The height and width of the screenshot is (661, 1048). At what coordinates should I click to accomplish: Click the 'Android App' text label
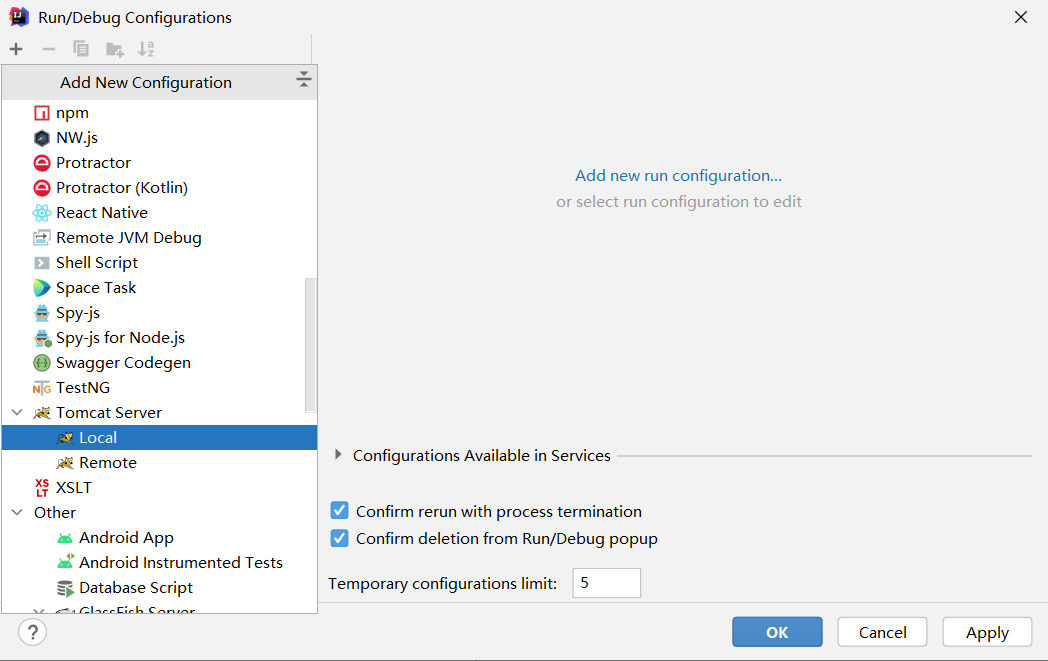click(x=126, y=538)
